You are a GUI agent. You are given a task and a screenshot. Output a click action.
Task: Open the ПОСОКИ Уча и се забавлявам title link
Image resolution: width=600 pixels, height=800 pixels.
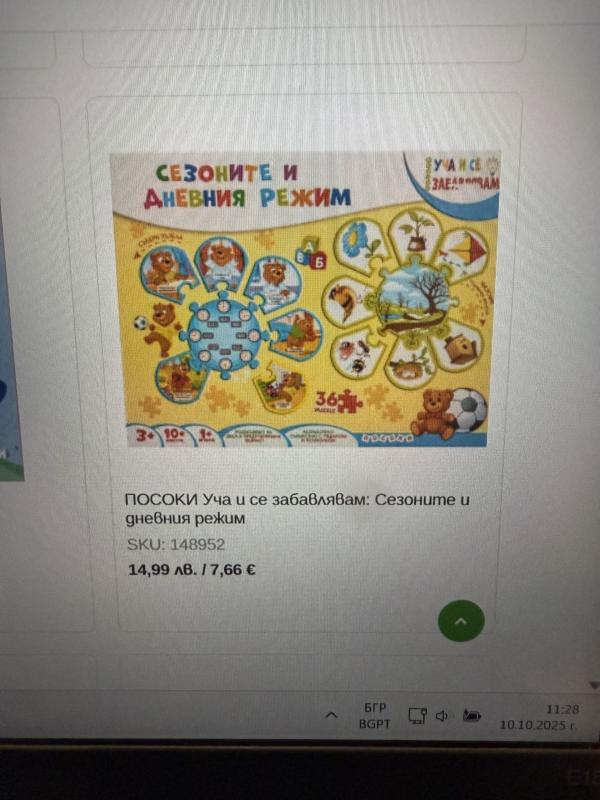pos(297,509)
